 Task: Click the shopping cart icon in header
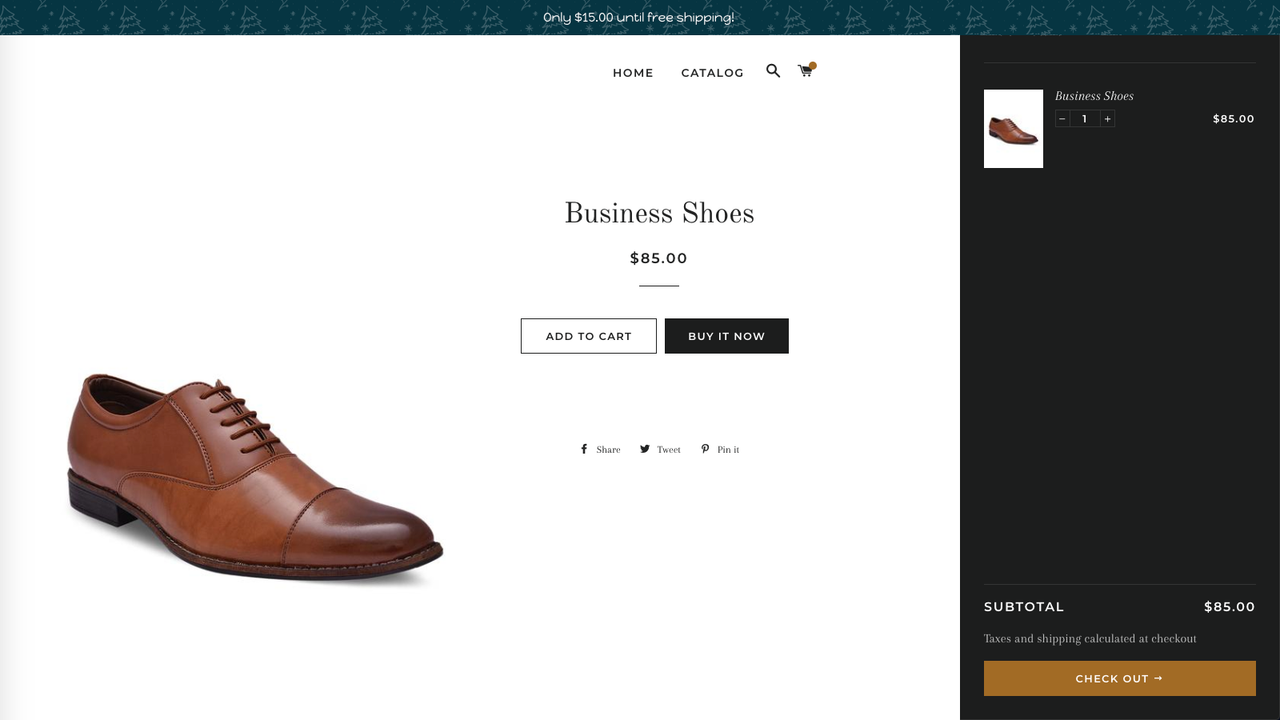tap(806, 70)
